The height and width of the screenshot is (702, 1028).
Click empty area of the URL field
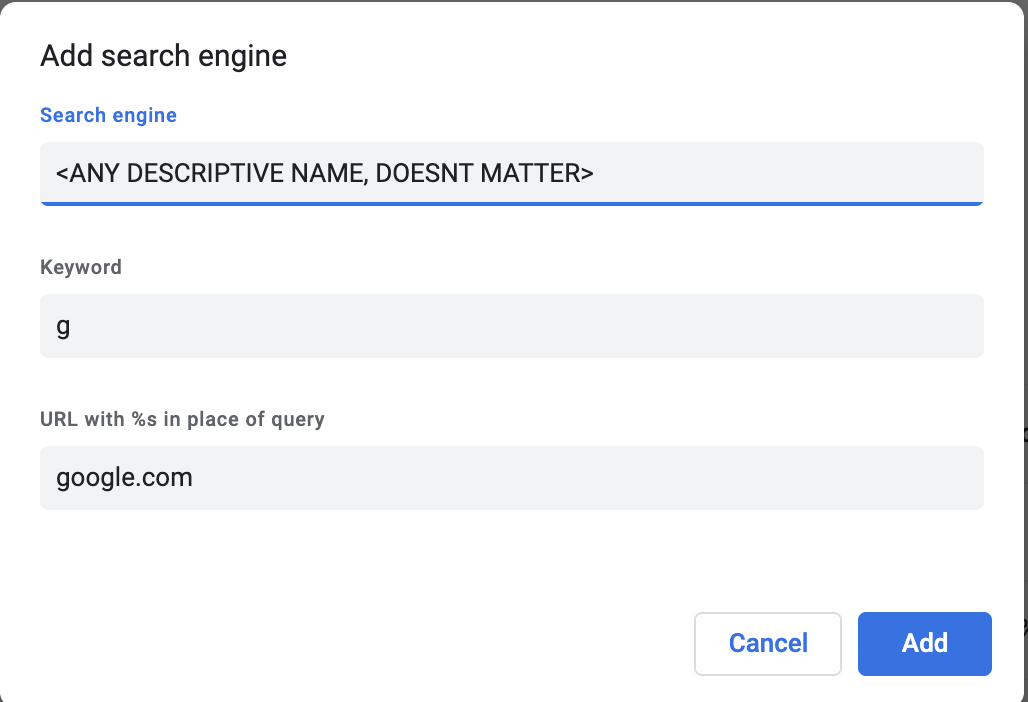tap(600, 478)
